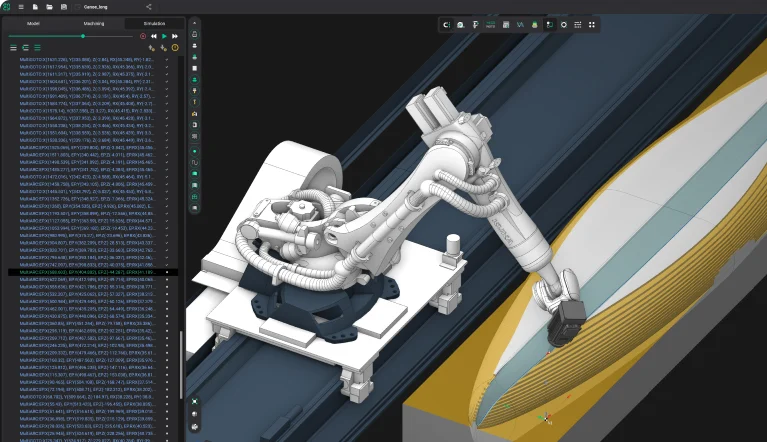Click the simulation progress slider
Screen dimensions: 767x442
coord(82,35)
